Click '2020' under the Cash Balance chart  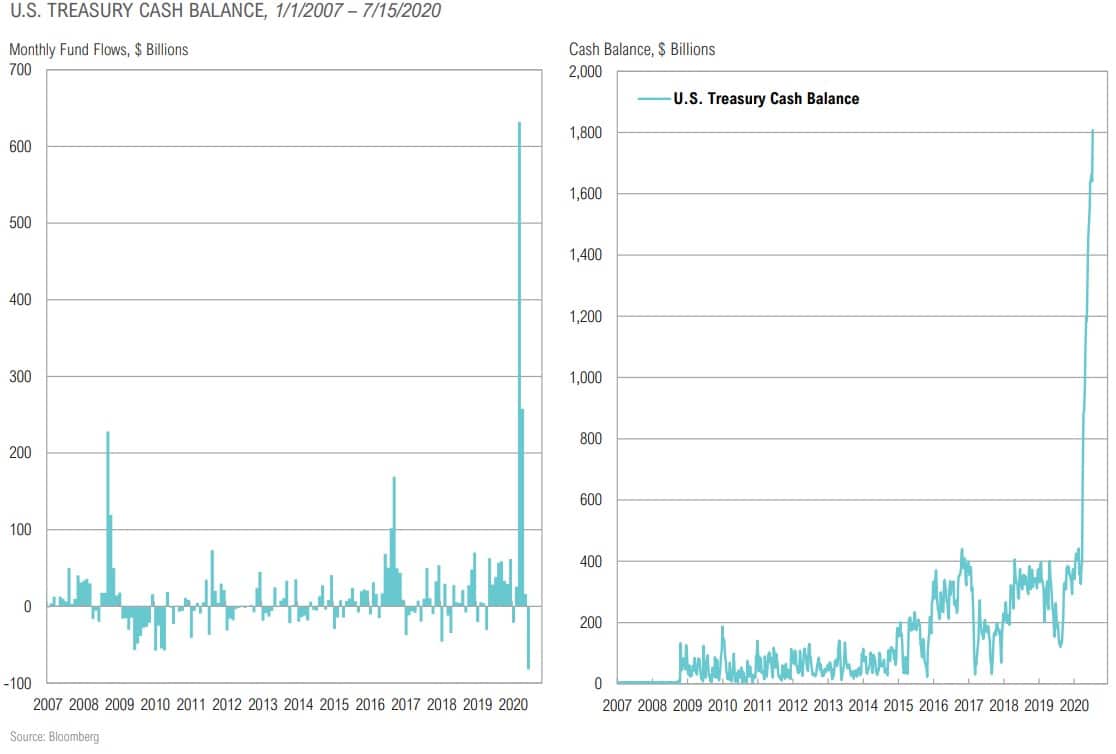1074,706
